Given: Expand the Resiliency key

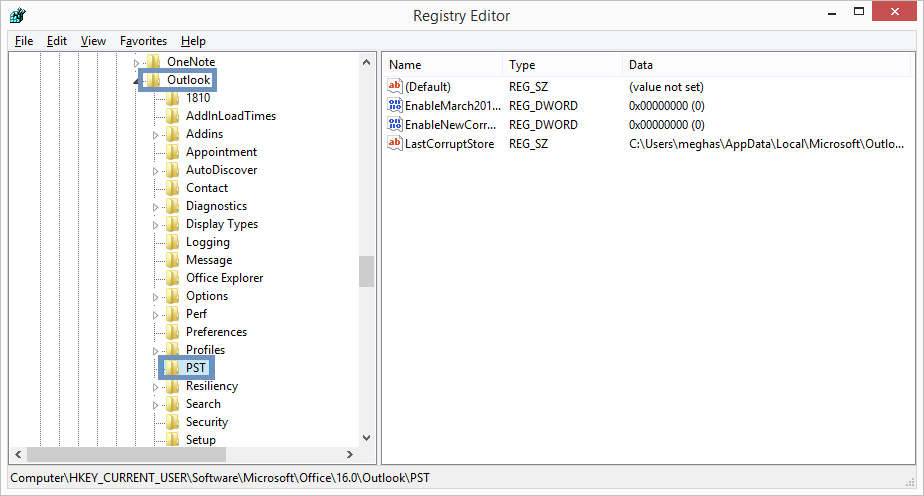Looking at the screenshot, I should [x=156, y=387].
